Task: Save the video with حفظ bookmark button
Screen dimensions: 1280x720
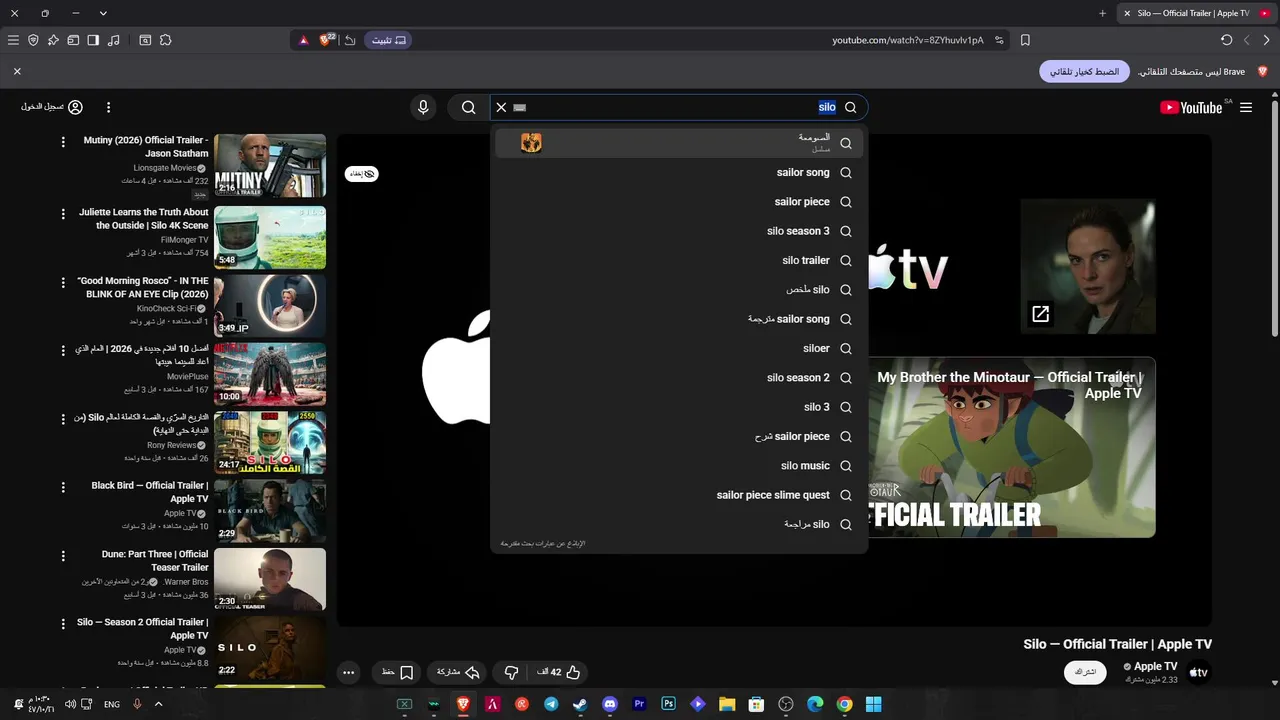Action: (x=397, y=672)
